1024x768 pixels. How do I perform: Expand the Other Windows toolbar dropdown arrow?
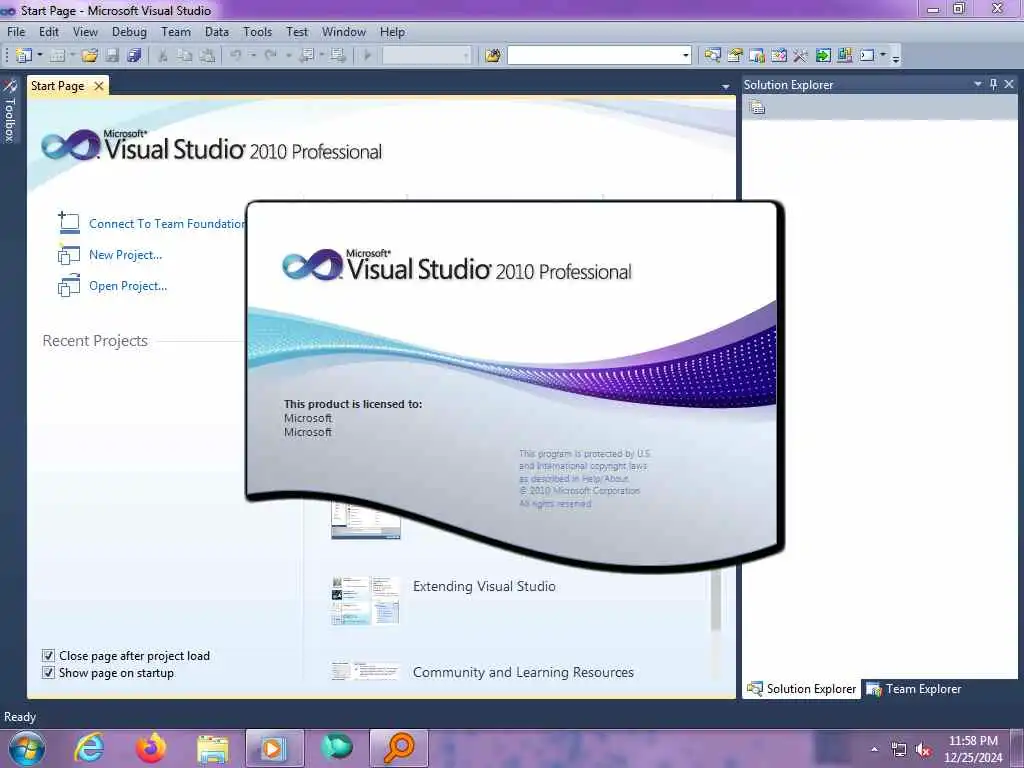tap(883, 56)
